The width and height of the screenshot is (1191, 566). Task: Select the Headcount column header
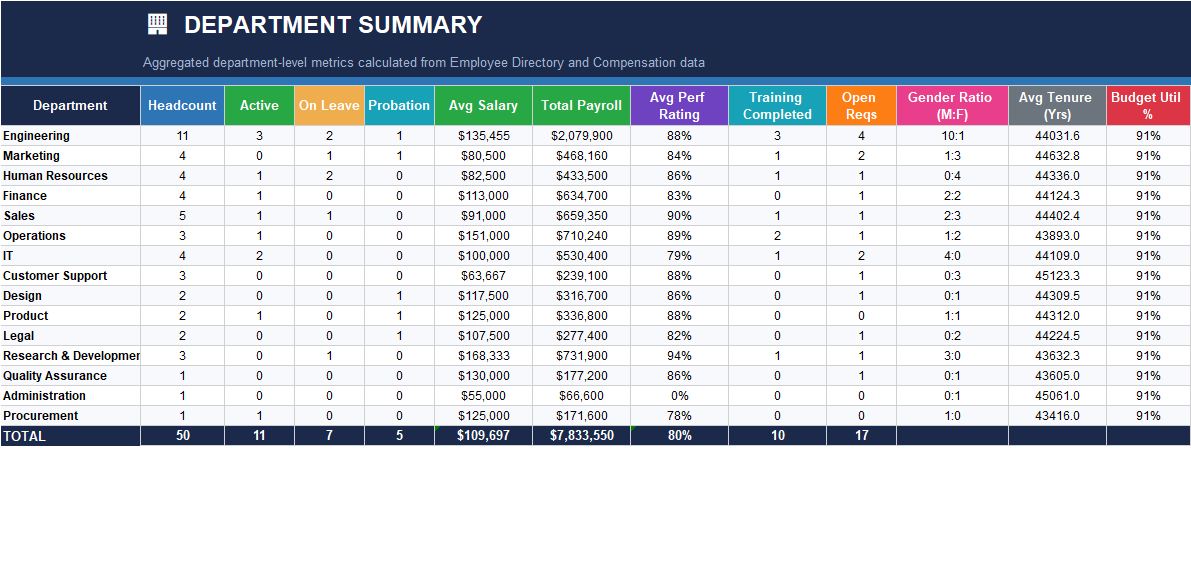pyautogui.click(x=182, y=106)
